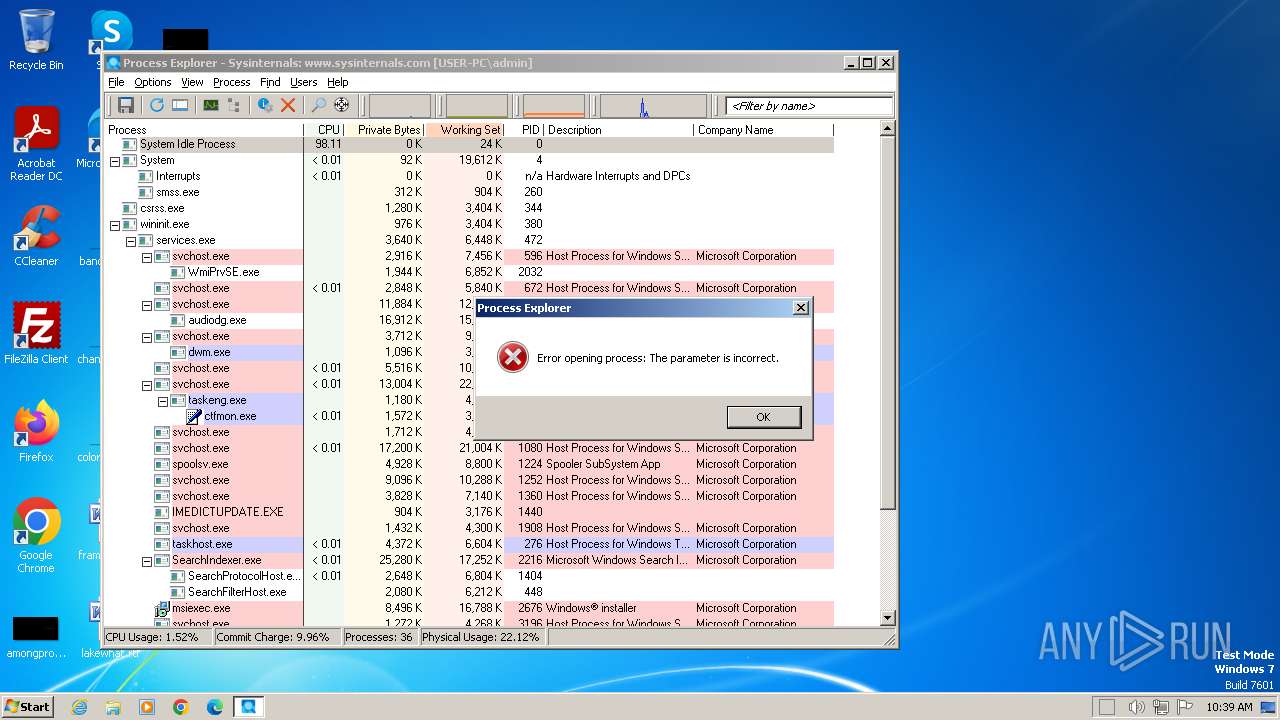
Task: Collapse the System process node
Action: (x=114, y=160)
